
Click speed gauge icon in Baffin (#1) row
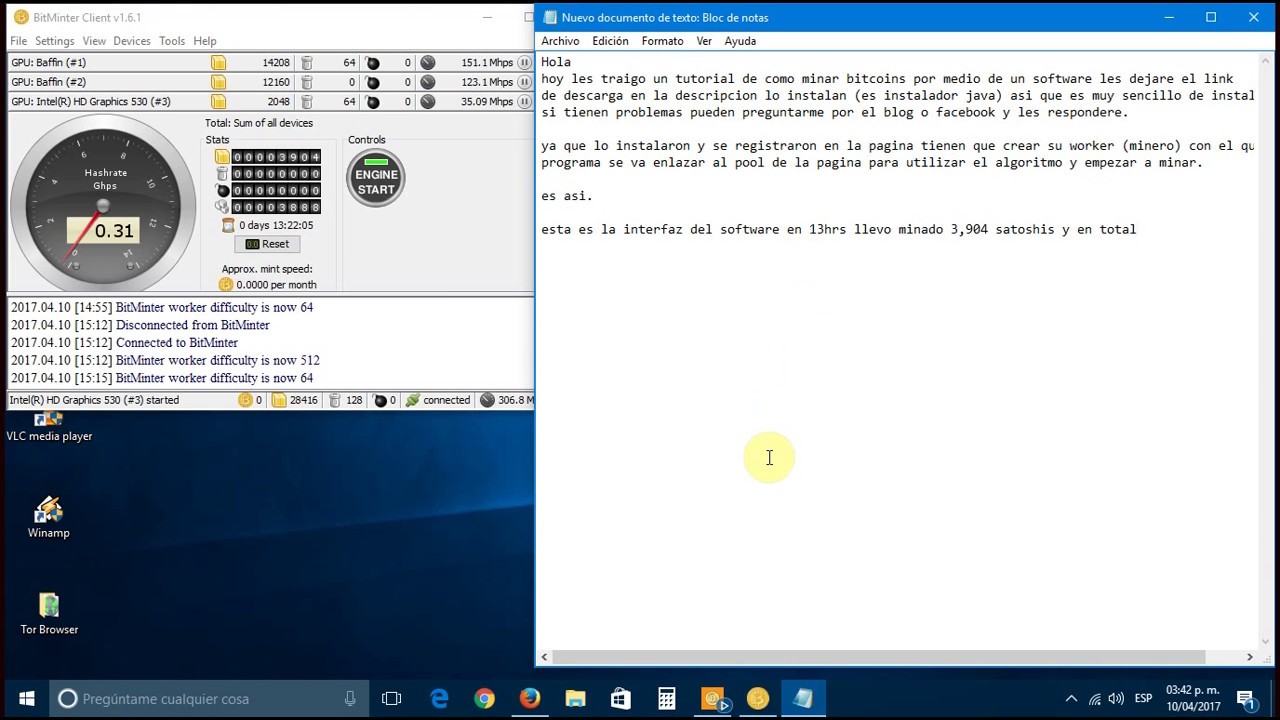click(427, 63)
